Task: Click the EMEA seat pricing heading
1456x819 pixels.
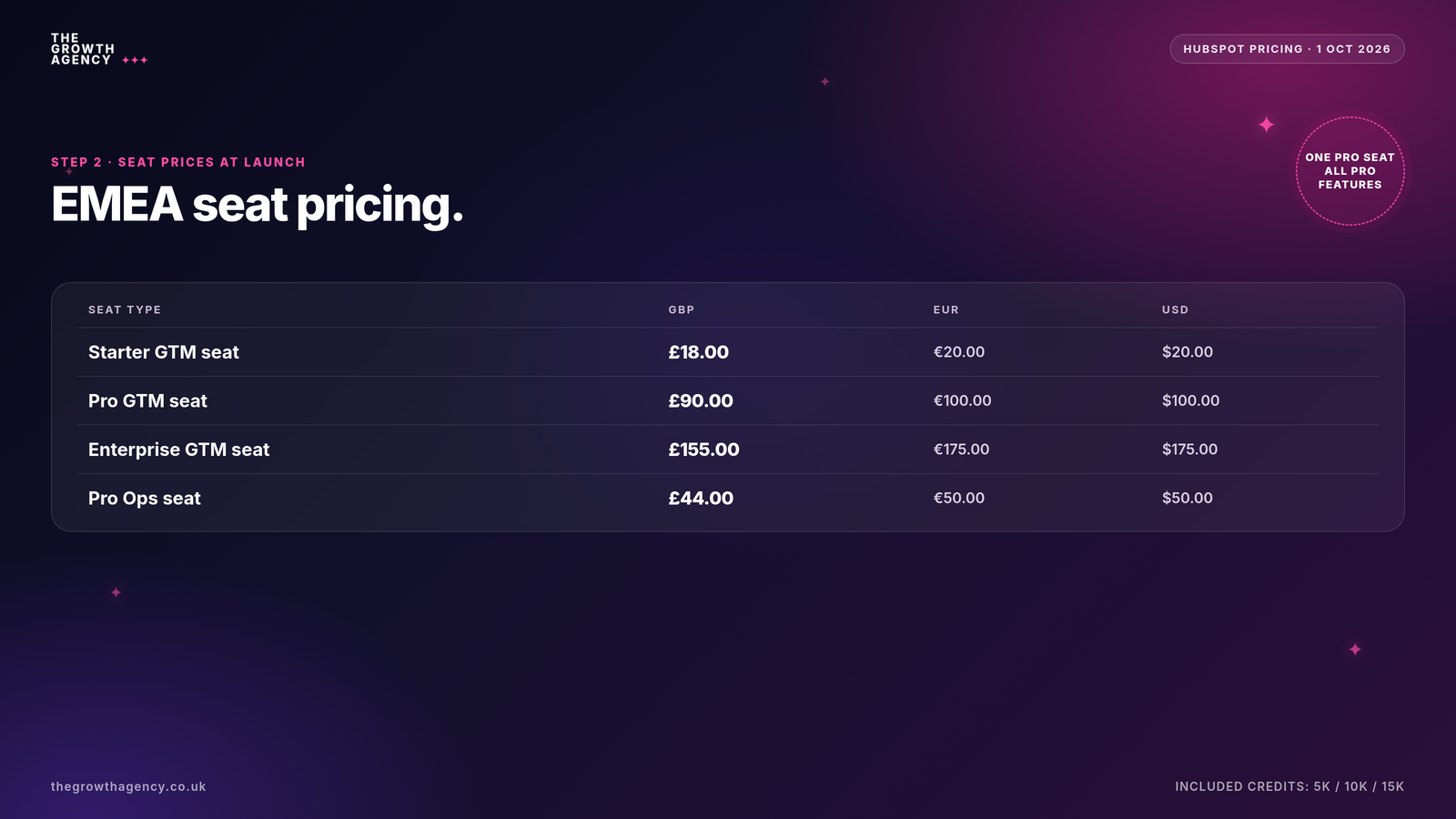Action: 258,206
